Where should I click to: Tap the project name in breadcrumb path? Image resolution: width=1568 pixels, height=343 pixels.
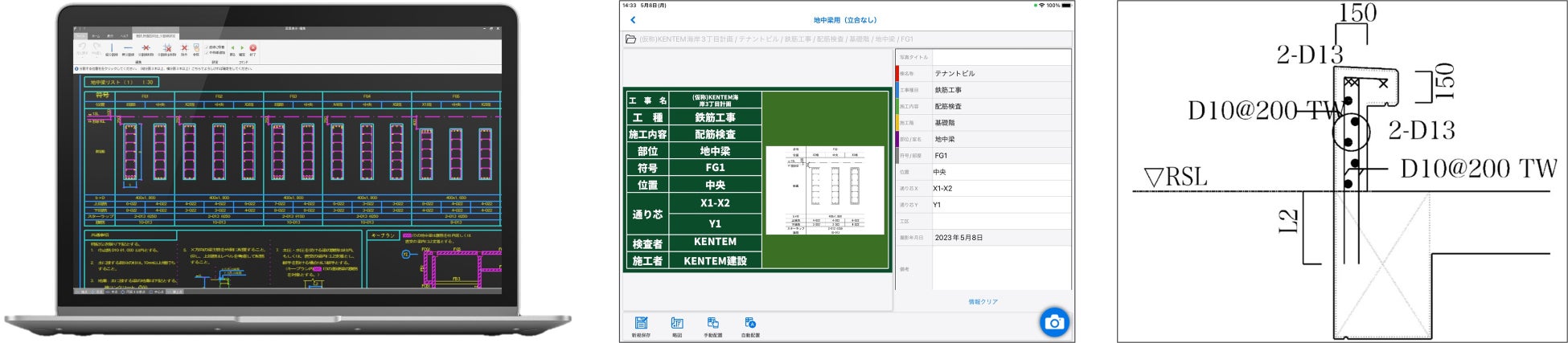click(x=686, y=39)
